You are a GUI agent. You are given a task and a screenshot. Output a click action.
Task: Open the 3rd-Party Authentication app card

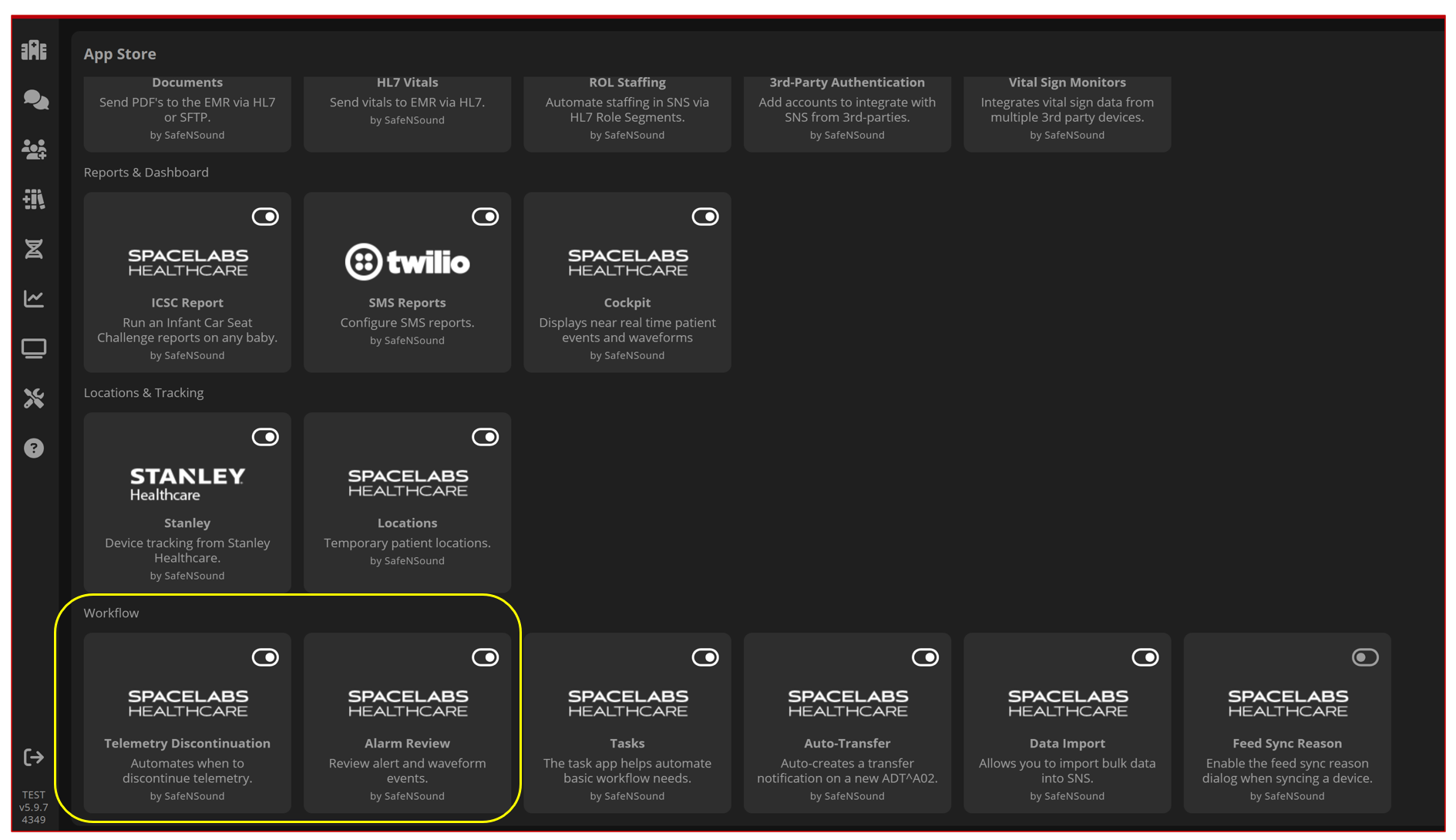pyautogui.click(x=847, y=113)
